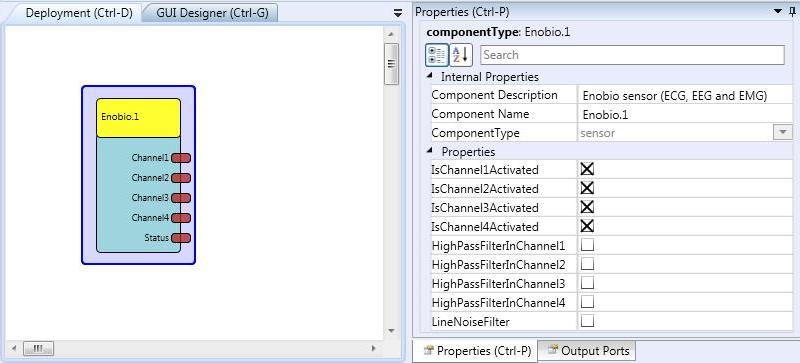Uncheck IsChannel1Activated checkbox

[587, 169]
